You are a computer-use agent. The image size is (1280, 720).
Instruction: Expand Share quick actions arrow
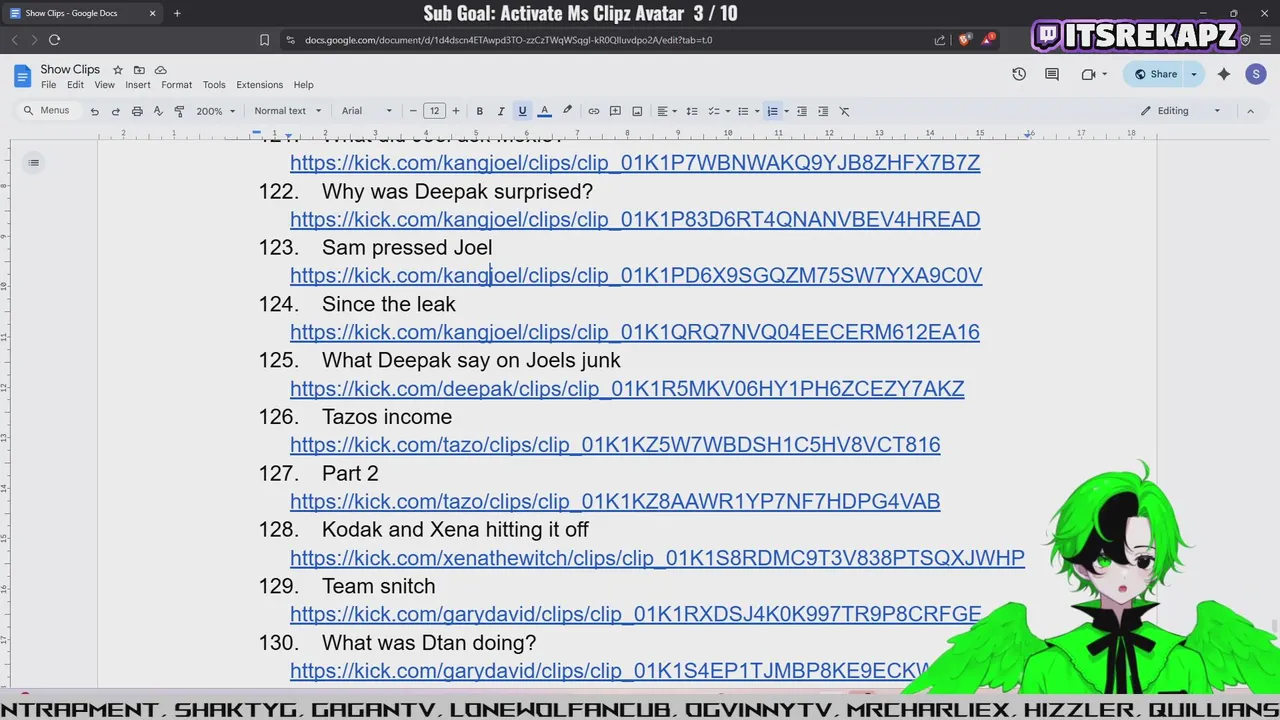pyautogui.click(x=1193, y=74)
